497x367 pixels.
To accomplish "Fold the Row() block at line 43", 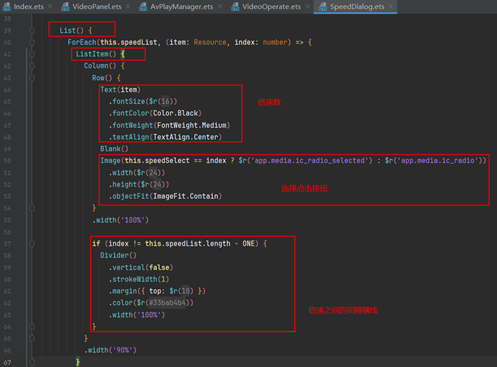I will tap(32, 78).
